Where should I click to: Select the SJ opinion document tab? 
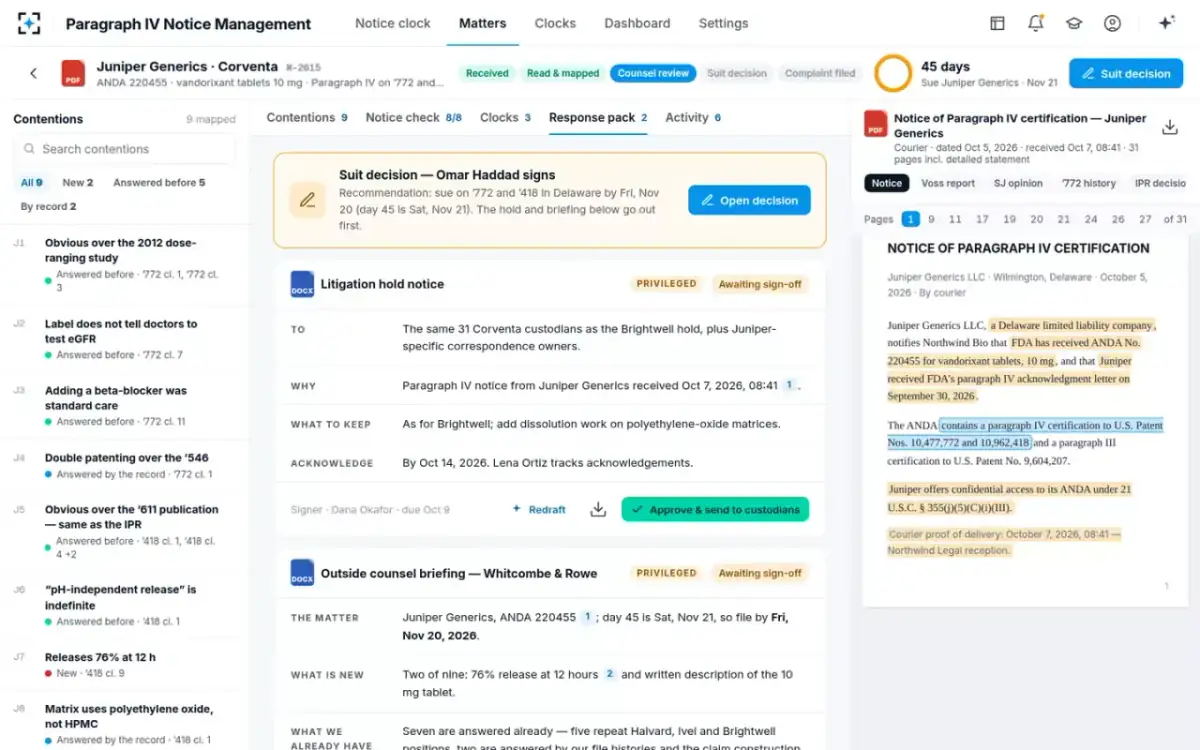click(1018, 183)
